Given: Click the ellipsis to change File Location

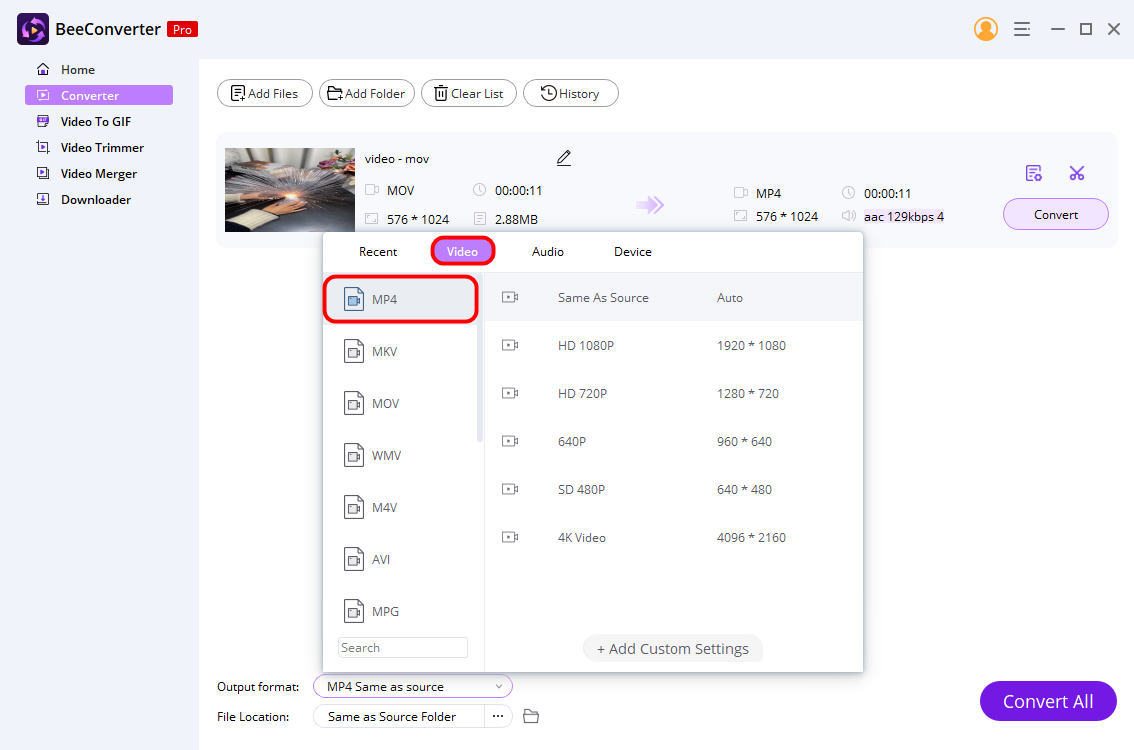Looking at the screenshot, I should 497,716.
